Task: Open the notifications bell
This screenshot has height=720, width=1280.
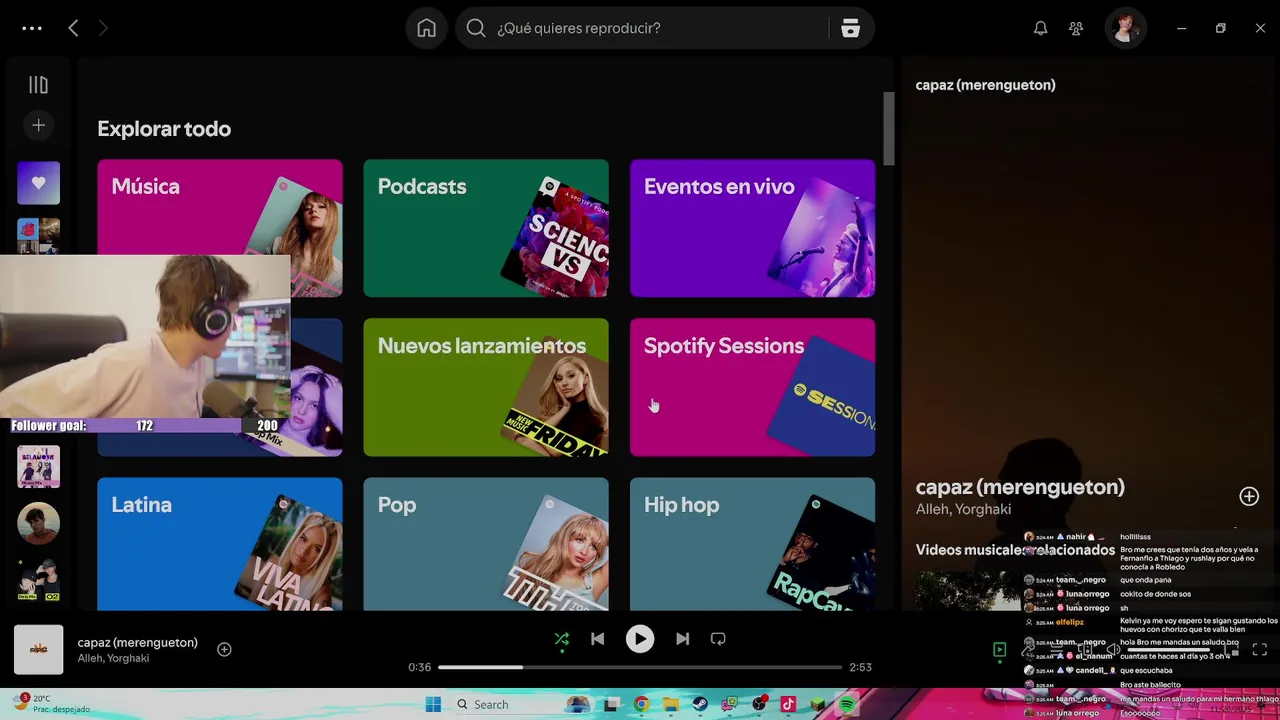Action: (1040, 28)
